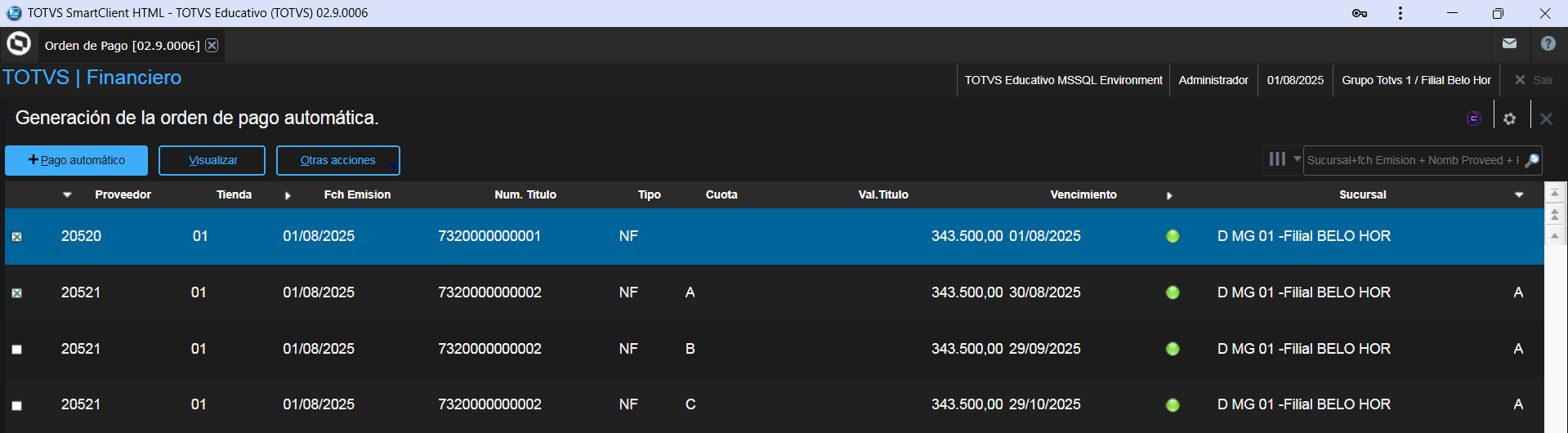Open the help question mark icon
1568x433 pixels.
pos(1548,44)
